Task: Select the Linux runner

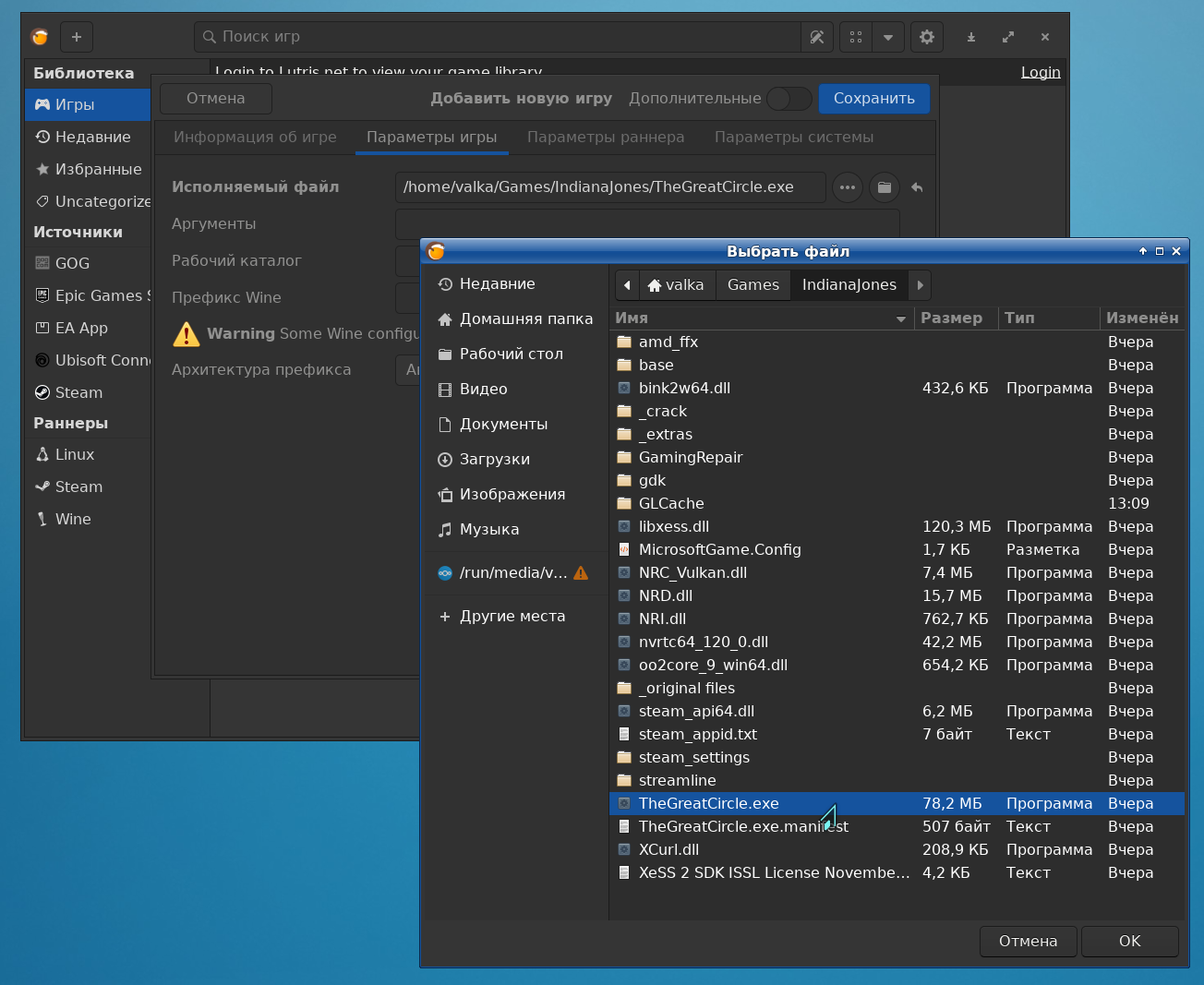Action: (x=88, y=454)
